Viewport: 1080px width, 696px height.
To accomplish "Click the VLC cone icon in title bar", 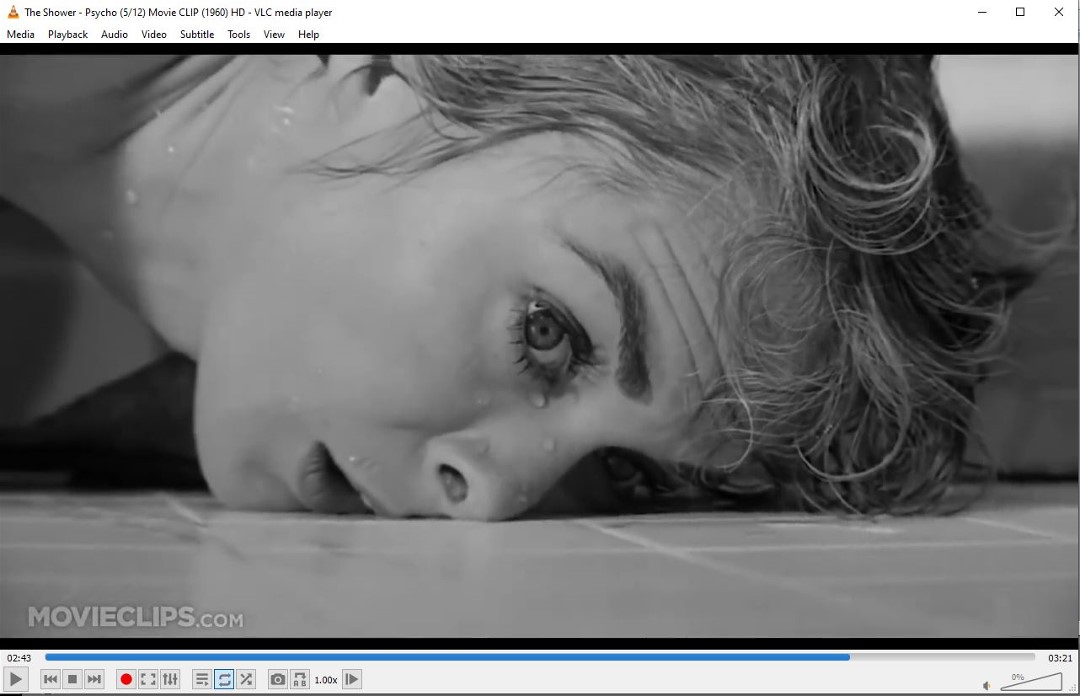I will [13, 12].
